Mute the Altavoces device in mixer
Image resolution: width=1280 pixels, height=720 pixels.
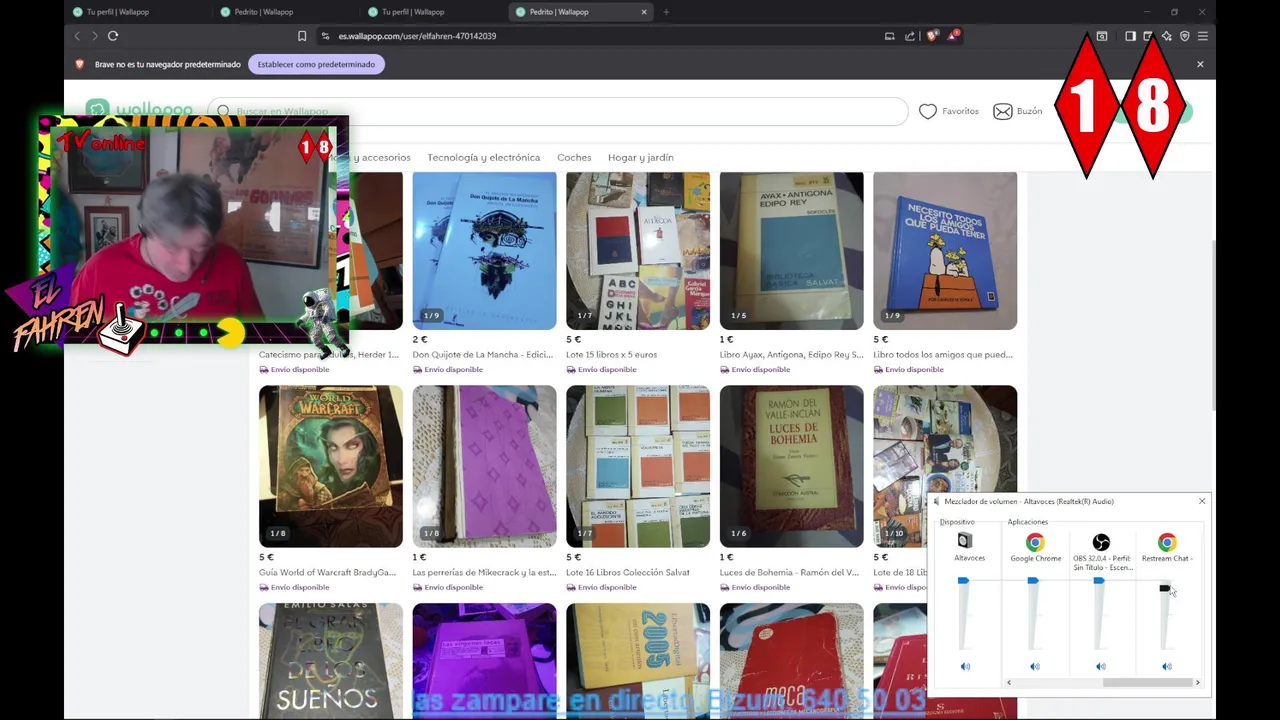[965, 666]
